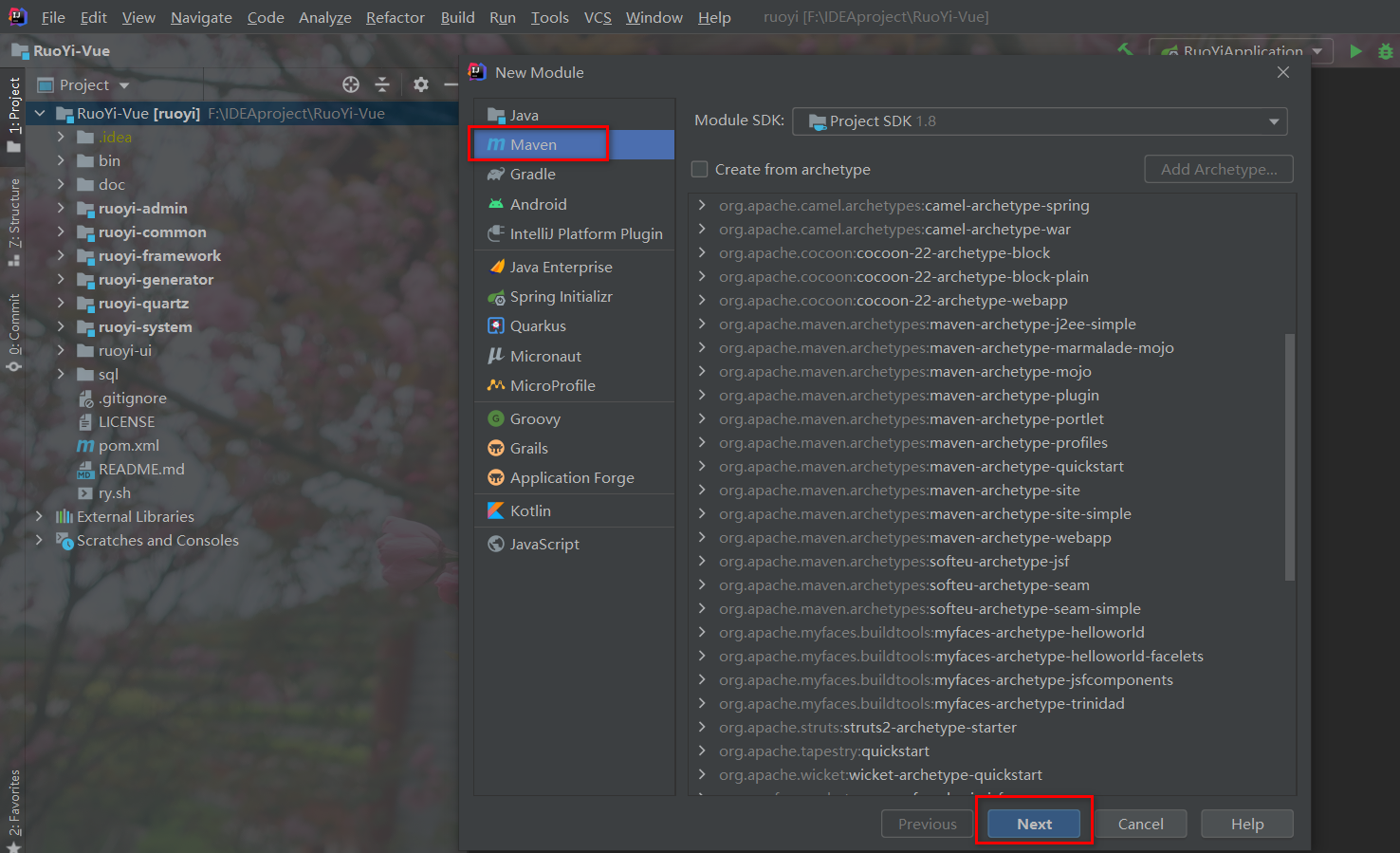Select the Maven module type

pos(574,144)
